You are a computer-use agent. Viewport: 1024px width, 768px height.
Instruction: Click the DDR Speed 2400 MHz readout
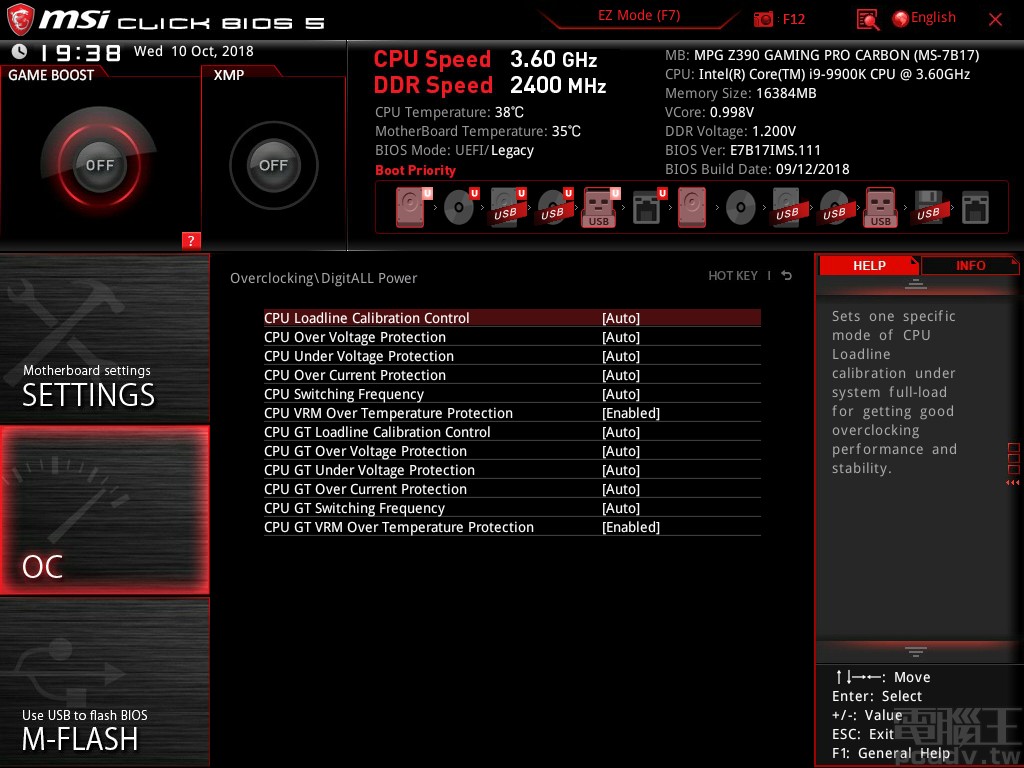click(490, 86)
